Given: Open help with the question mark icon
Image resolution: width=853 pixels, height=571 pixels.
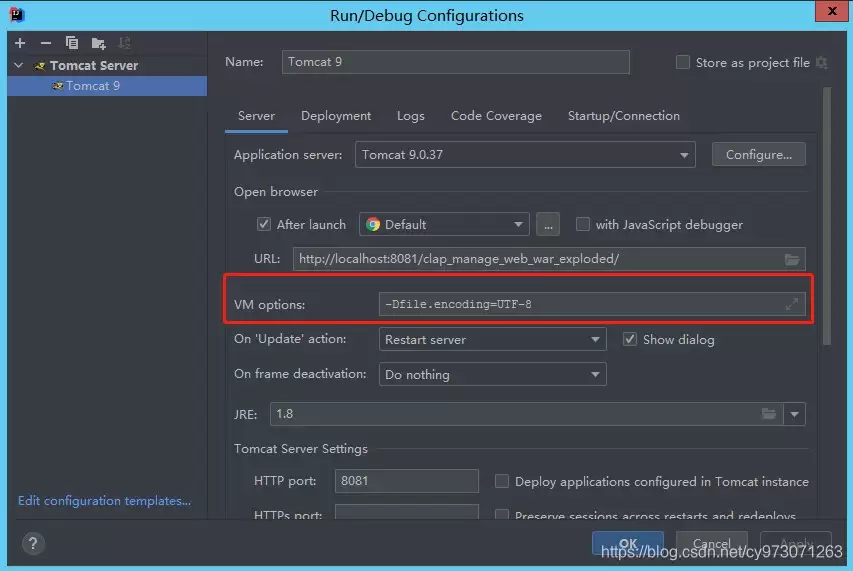Looking at the screenshot, I should pyautogui.click(x=33, y=543).
